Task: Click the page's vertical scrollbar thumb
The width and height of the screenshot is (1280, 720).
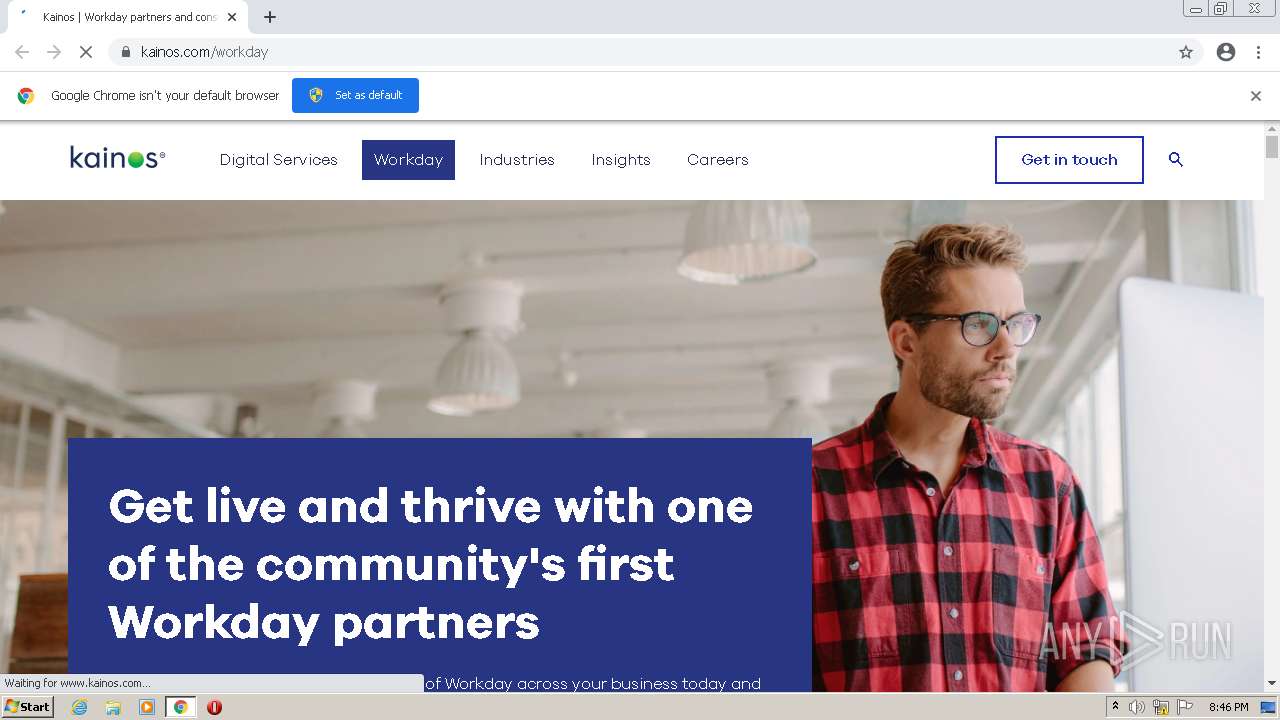Action: pyautogui.click(x=1272, y=147)
